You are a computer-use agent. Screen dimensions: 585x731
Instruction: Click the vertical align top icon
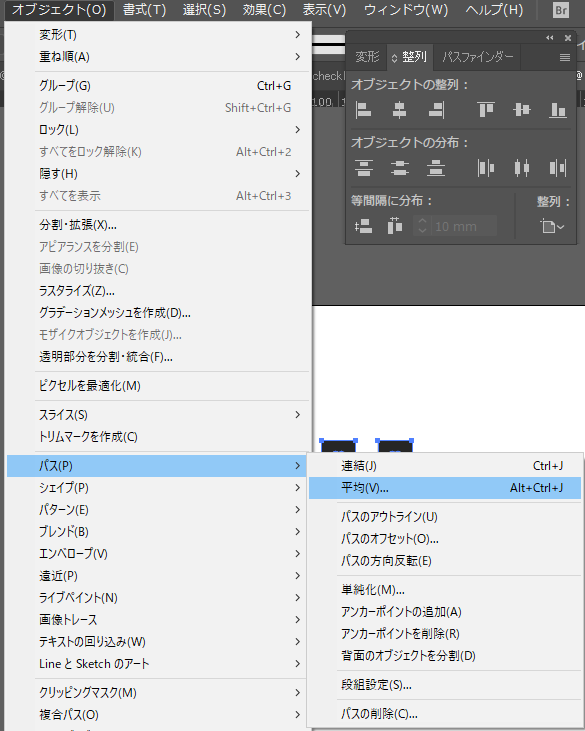pyautogui.click(x=486, y=110)
